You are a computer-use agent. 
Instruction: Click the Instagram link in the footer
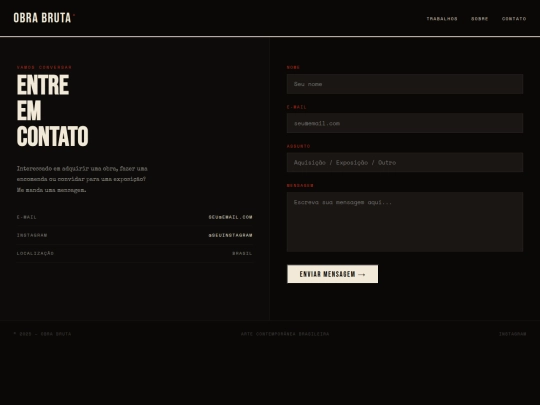click(x=512, y=334)
